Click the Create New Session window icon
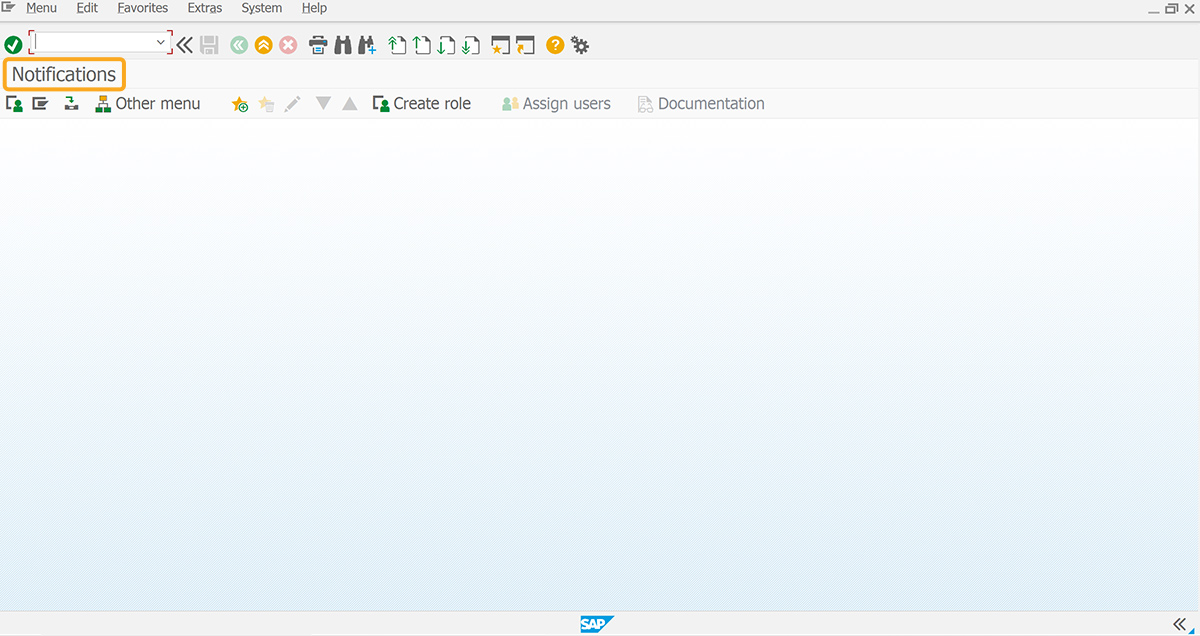The image size is (1200, 636). click(x=501, y=45)
